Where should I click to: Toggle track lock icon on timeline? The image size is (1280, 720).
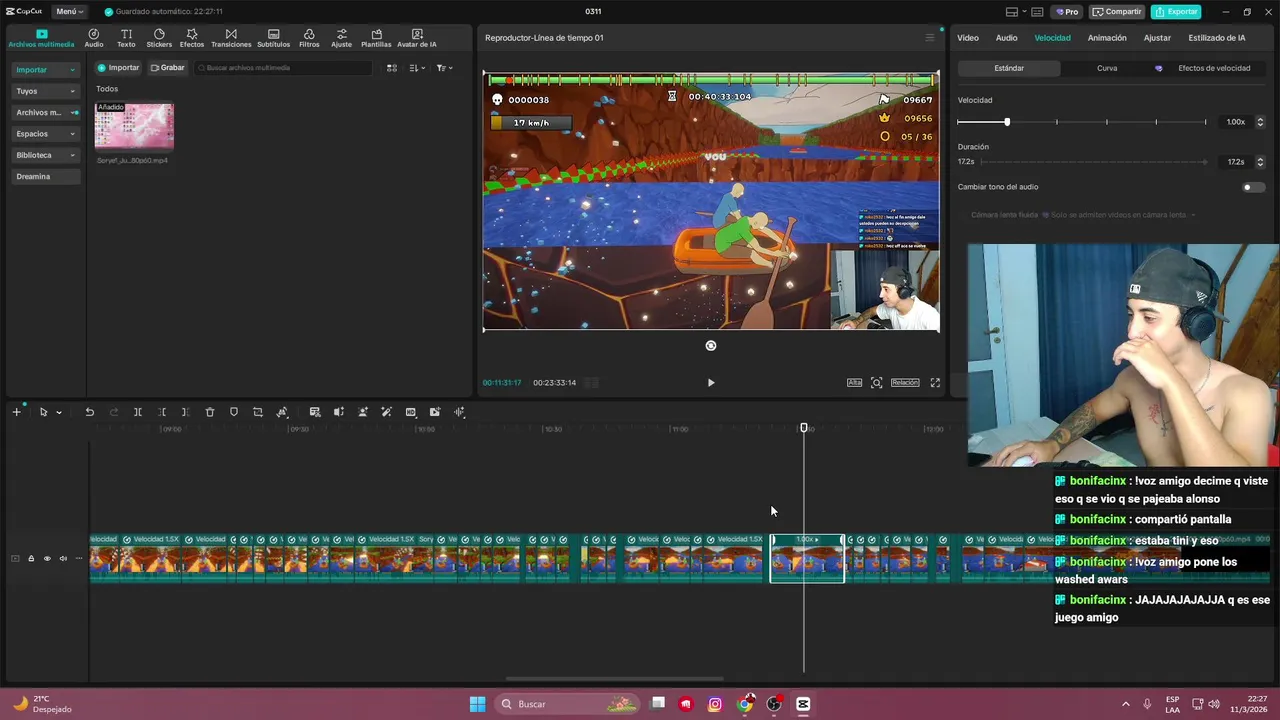31,559
